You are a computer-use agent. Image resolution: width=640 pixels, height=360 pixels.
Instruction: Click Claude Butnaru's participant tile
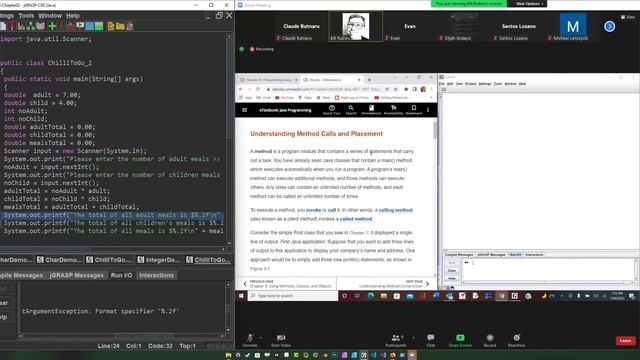click(301, 27)
